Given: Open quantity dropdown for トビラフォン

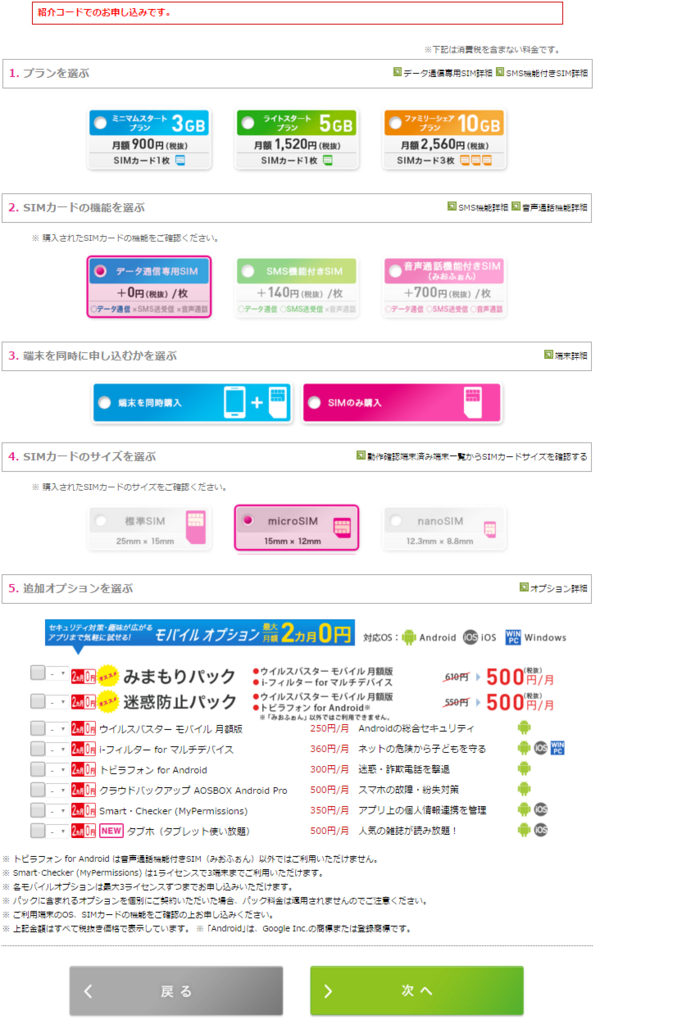Looking at the screenshot, I should (x=57, y=769).
